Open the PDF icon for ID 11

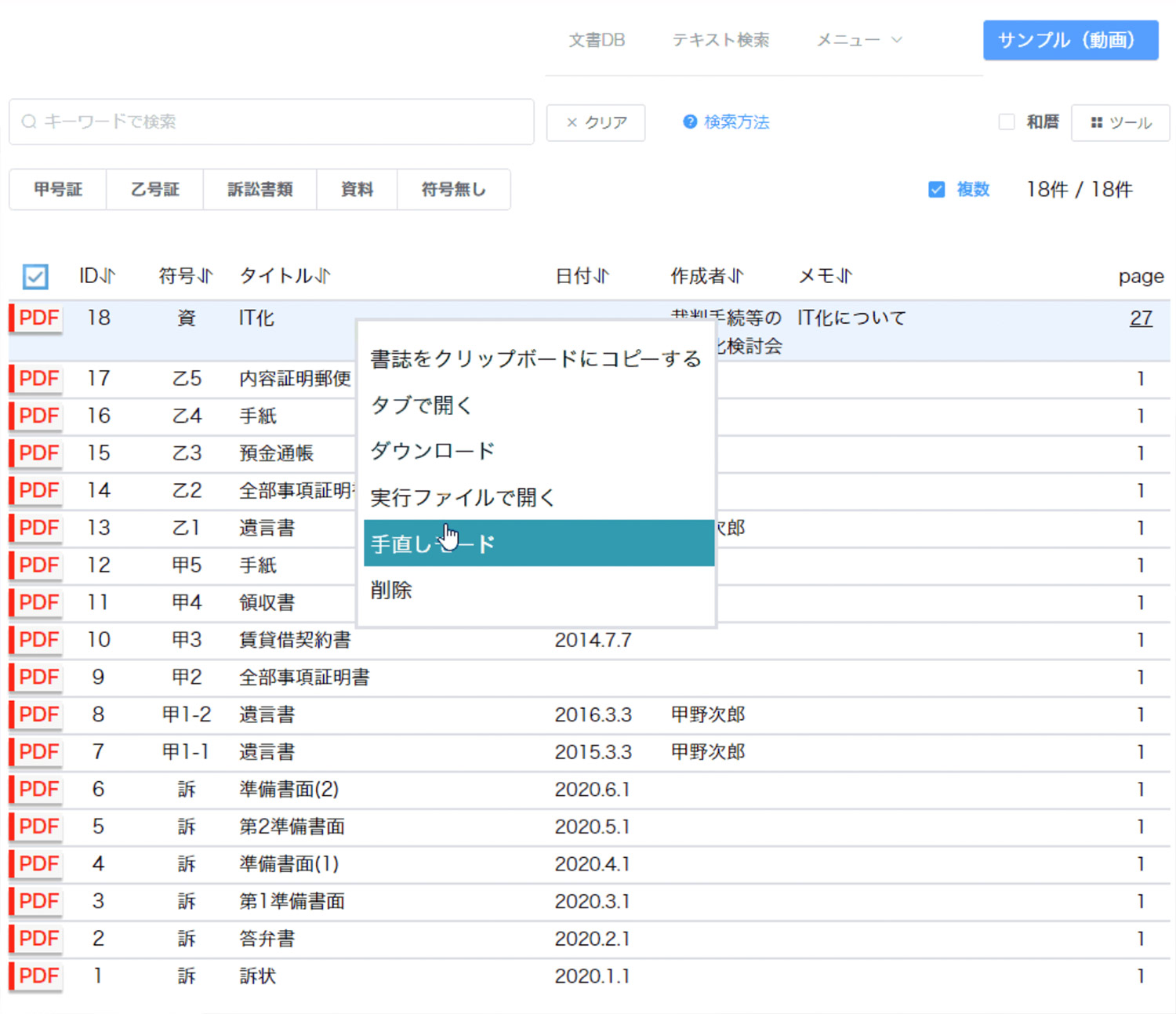(x=36, y=603)
